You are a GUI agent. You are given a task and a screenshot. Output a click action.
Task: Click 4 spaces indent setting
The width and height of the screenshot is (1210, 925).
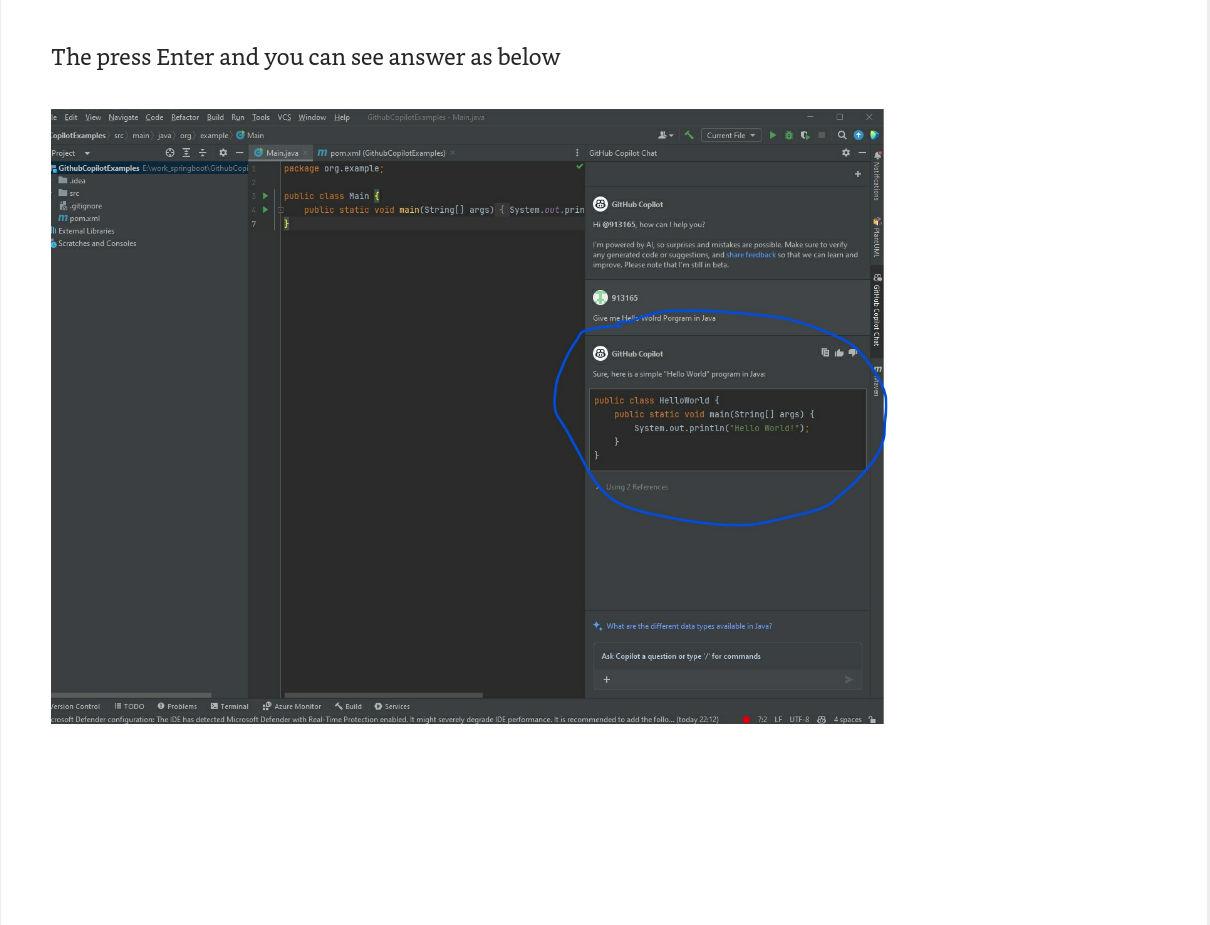[848, 719]
